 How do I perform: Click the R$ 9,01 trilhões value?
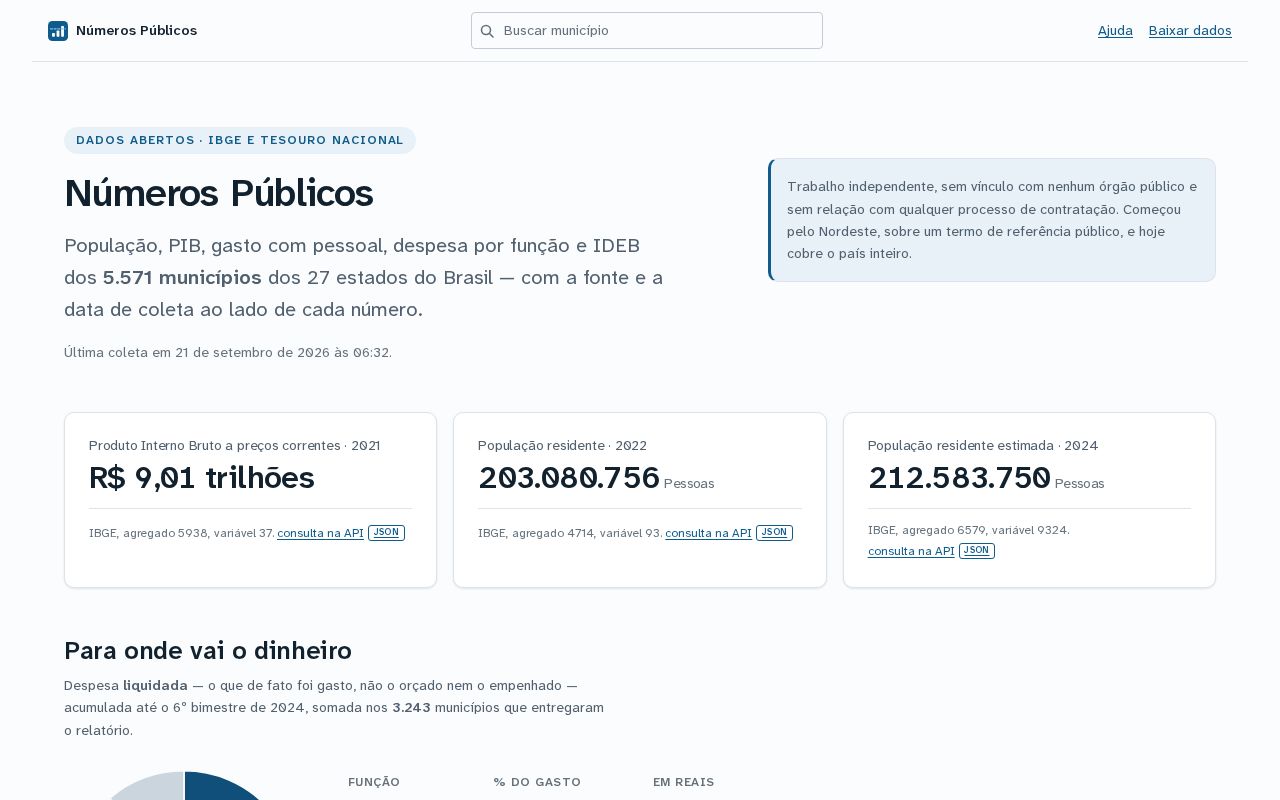[x=202, y=478]
